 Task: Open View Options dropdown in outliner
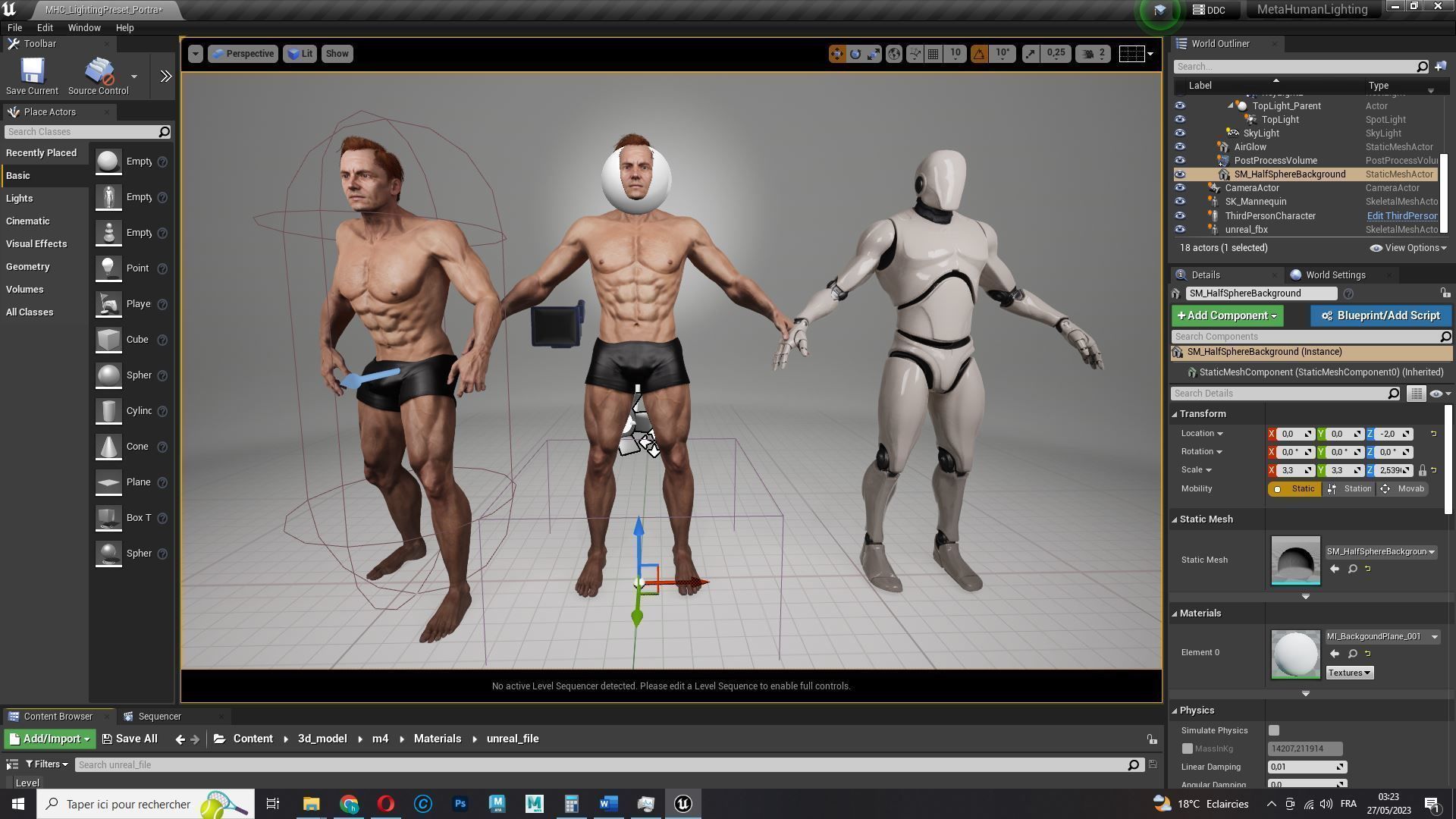1408,248
